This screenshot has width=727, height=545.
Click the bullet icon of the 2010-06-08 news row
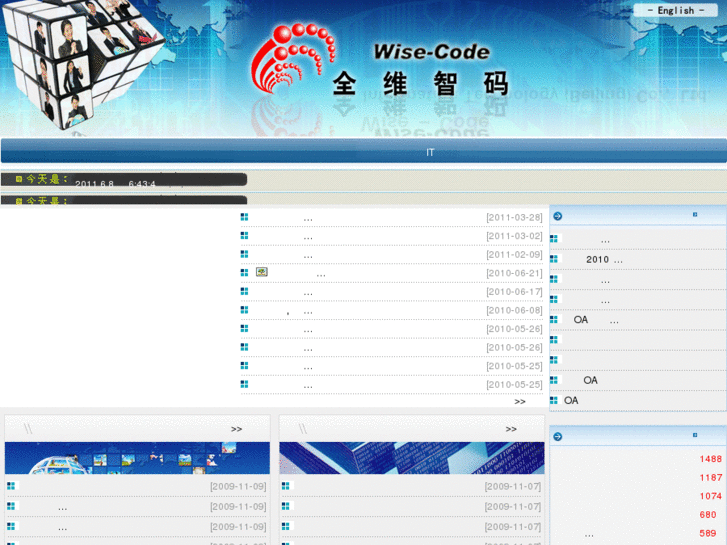(244, 310)
